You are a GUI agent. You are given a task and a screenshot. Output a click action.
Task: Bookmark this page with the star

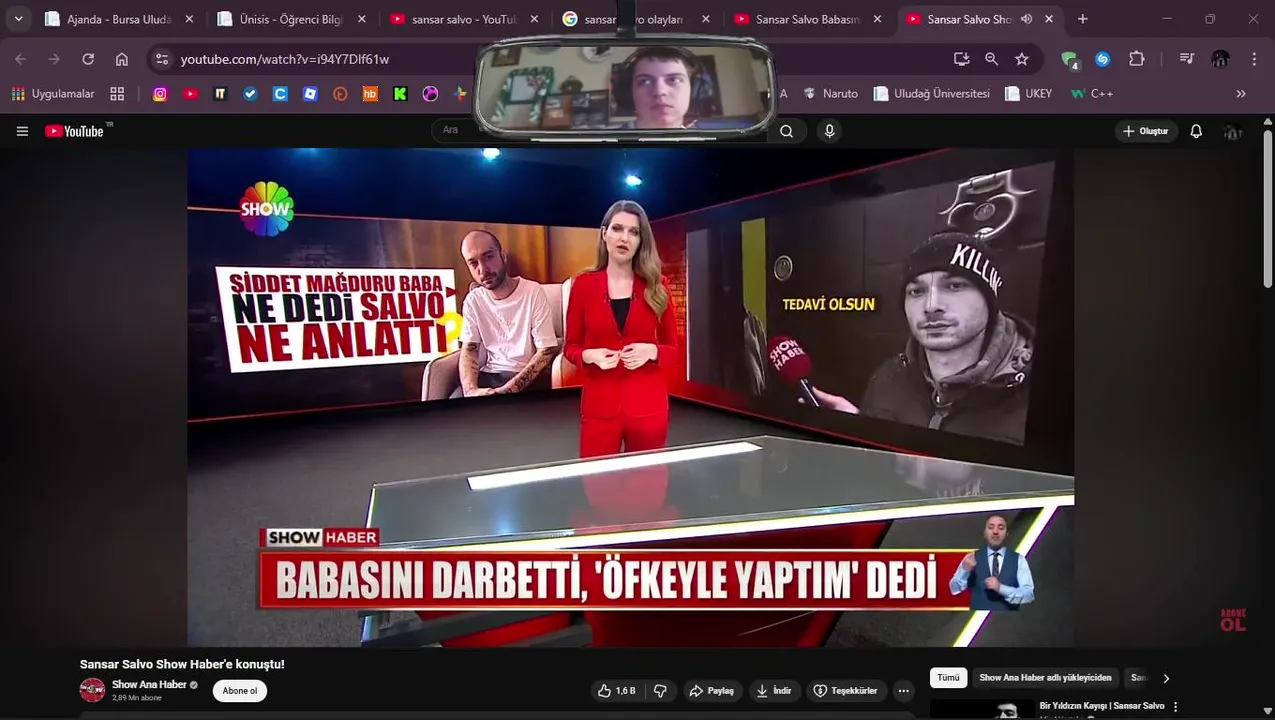[x=1022, y=59]
